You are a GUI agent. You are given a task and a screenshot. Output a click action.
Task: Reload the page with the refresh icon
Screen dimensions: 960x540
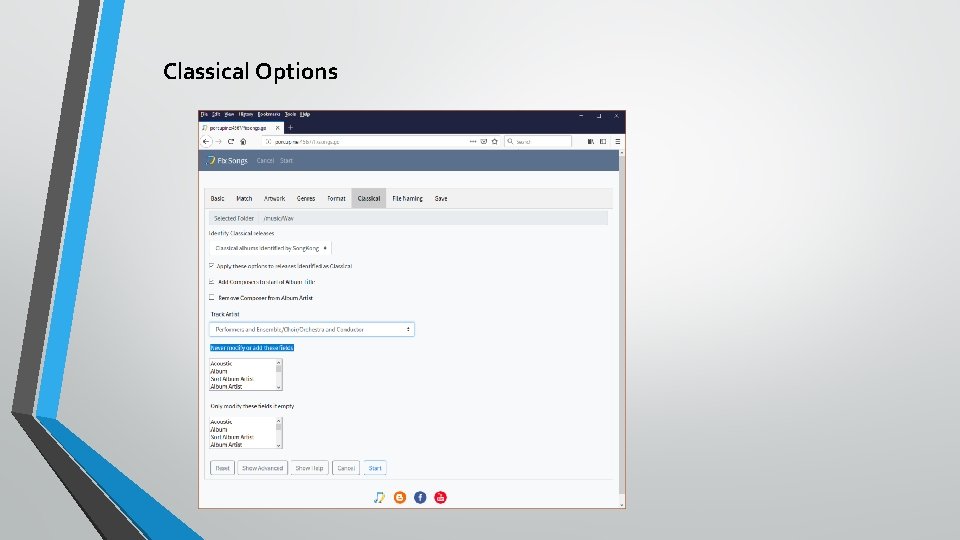click(231, 141)
